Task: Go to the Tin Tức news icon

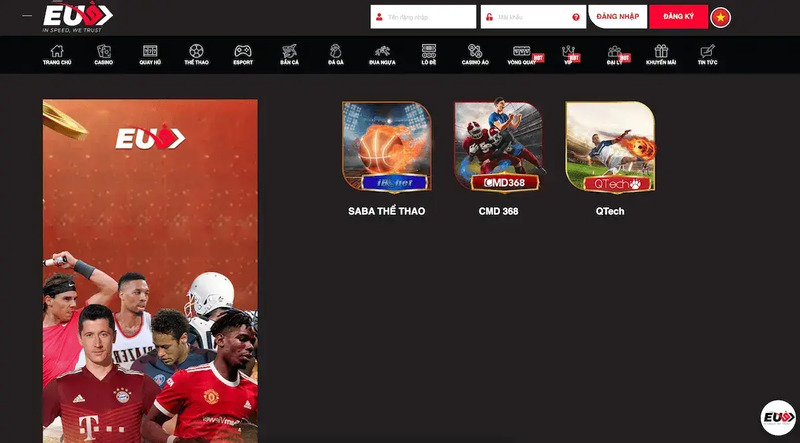Action: (708, 51)
